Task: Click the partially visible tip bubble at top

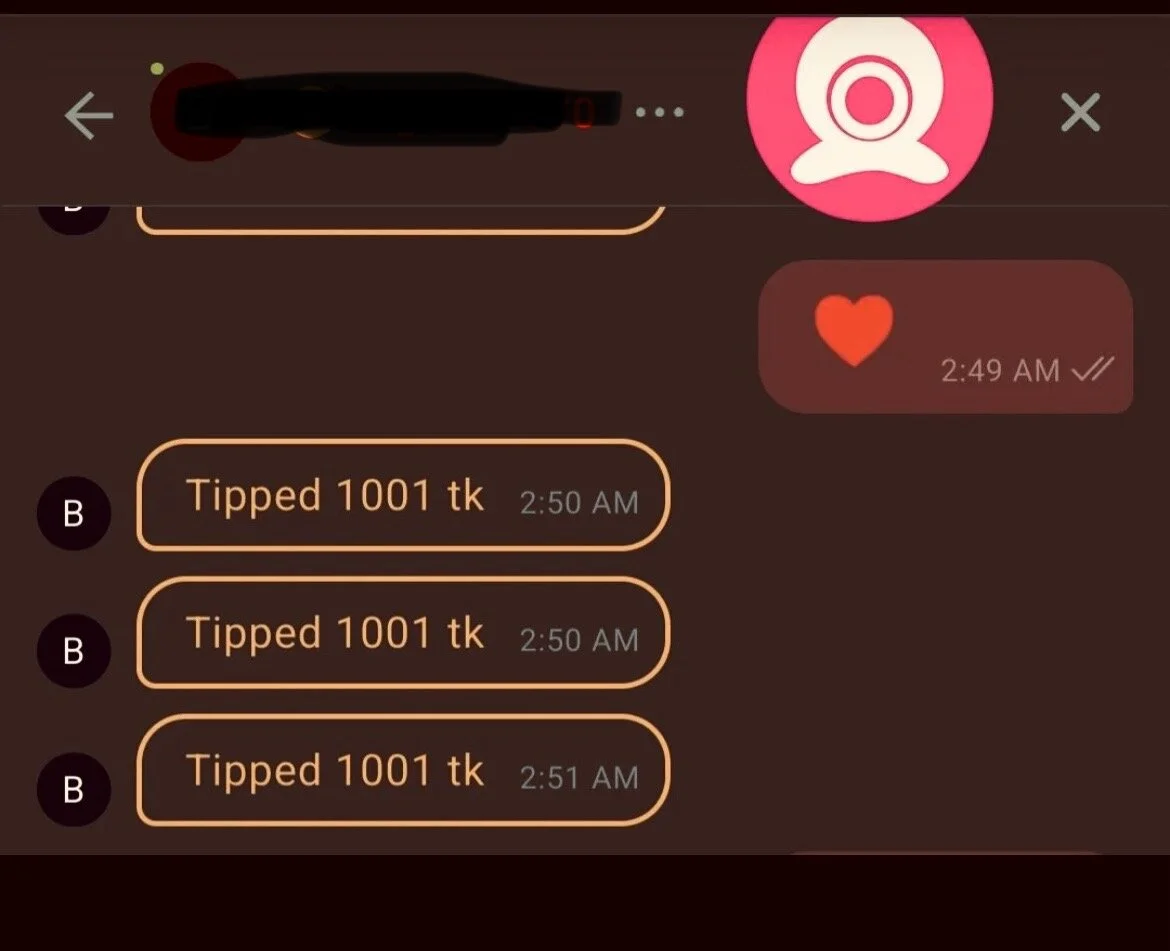Action: 401,219
